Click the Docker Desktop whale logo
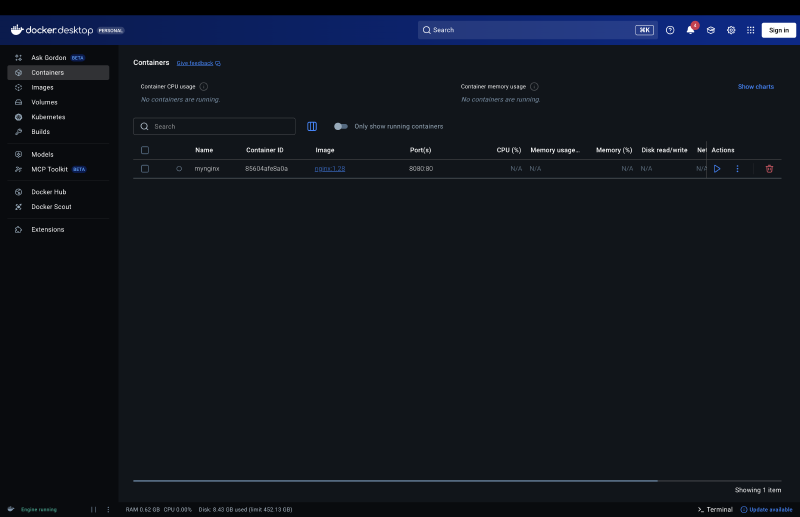The height and width of the screenshot is (517, 800). coord(17,30)
